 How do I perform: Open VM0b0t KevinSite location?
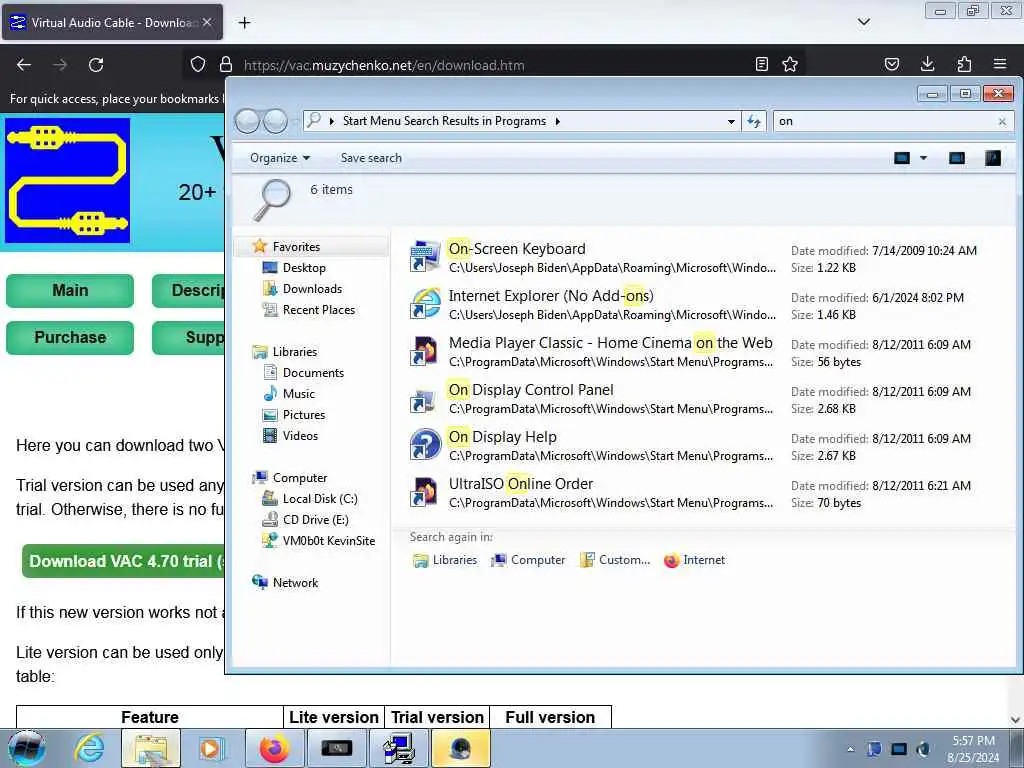[x=328, y=541]
